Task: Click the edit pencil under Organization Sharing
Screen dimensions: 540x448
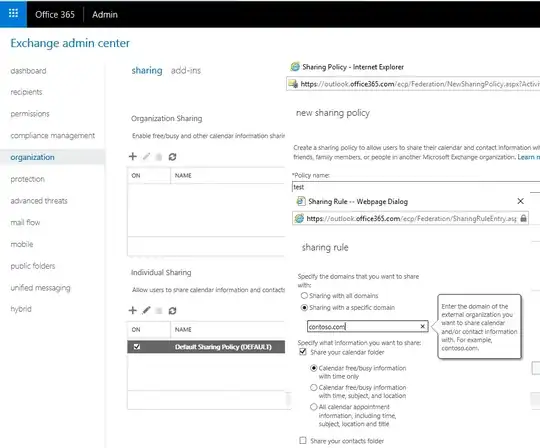Action: 146,157
